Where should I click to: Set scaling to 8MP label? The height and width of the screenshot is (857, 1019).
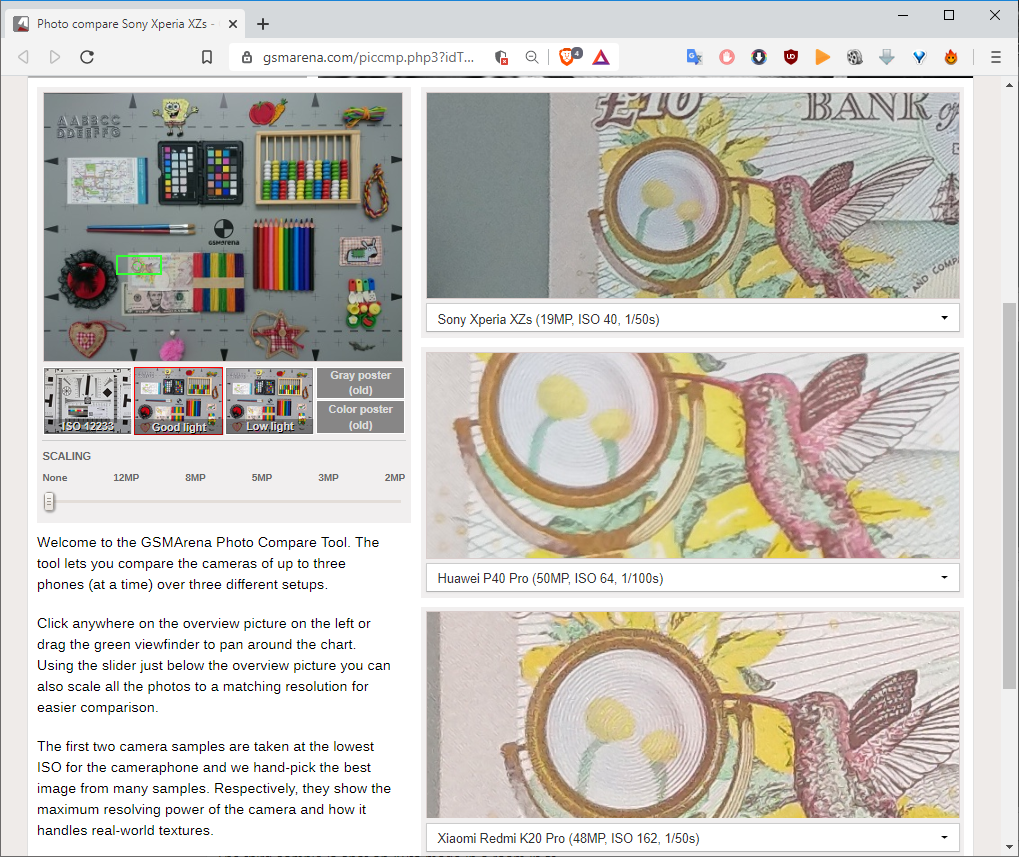195,478
